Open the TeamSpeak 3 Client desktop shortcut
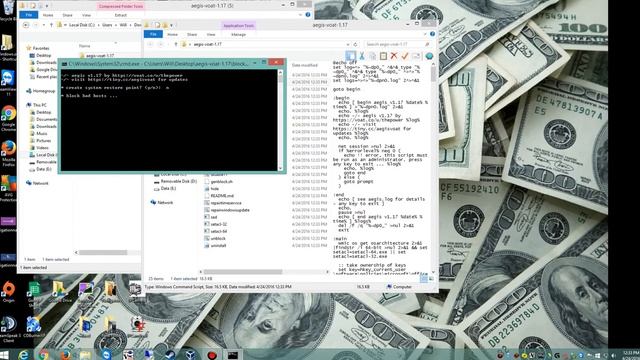The width and height of the screenshot is (640, 360). 9,329
